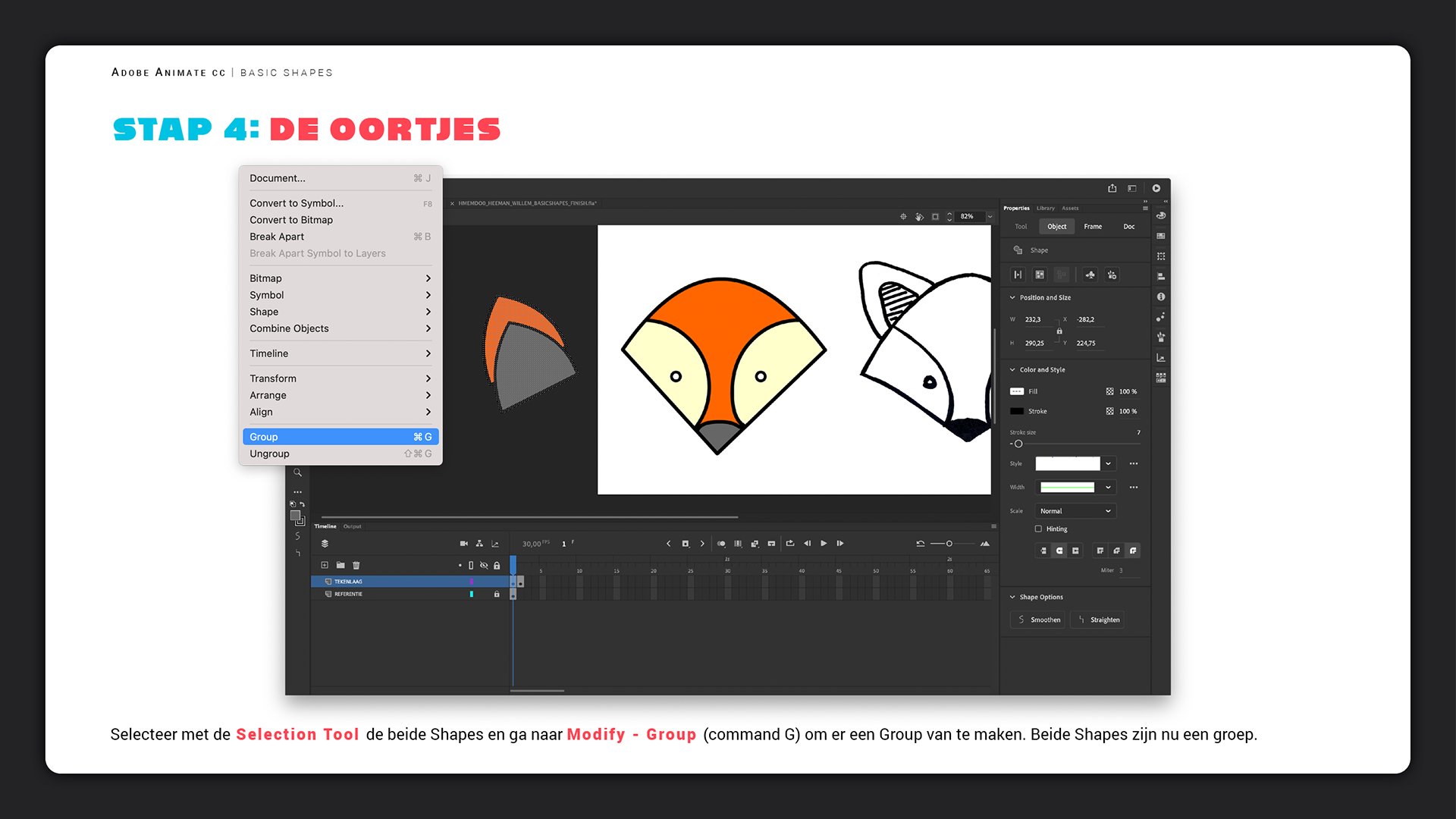Click the Delete layer trash icon
The height and width of the screenshot is (819, 1456).
click(356, 565)
